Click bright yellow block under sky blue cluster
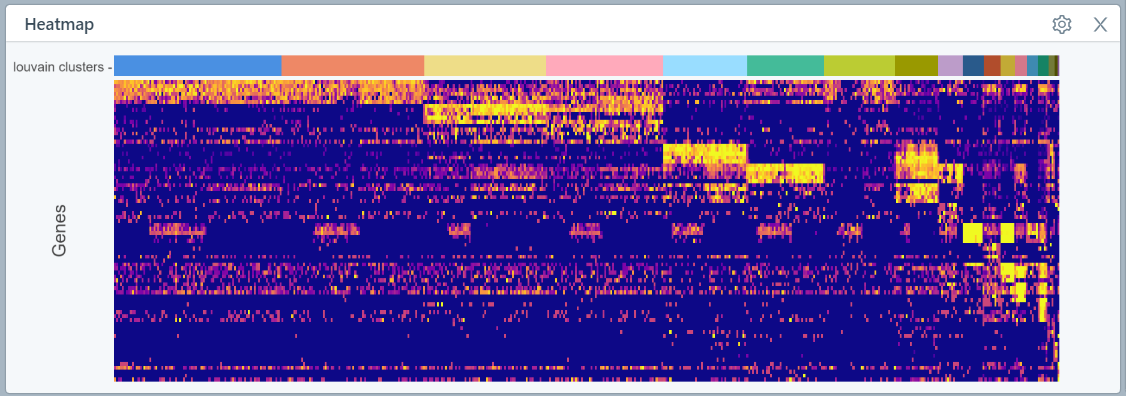 click(x=704, y=155)
